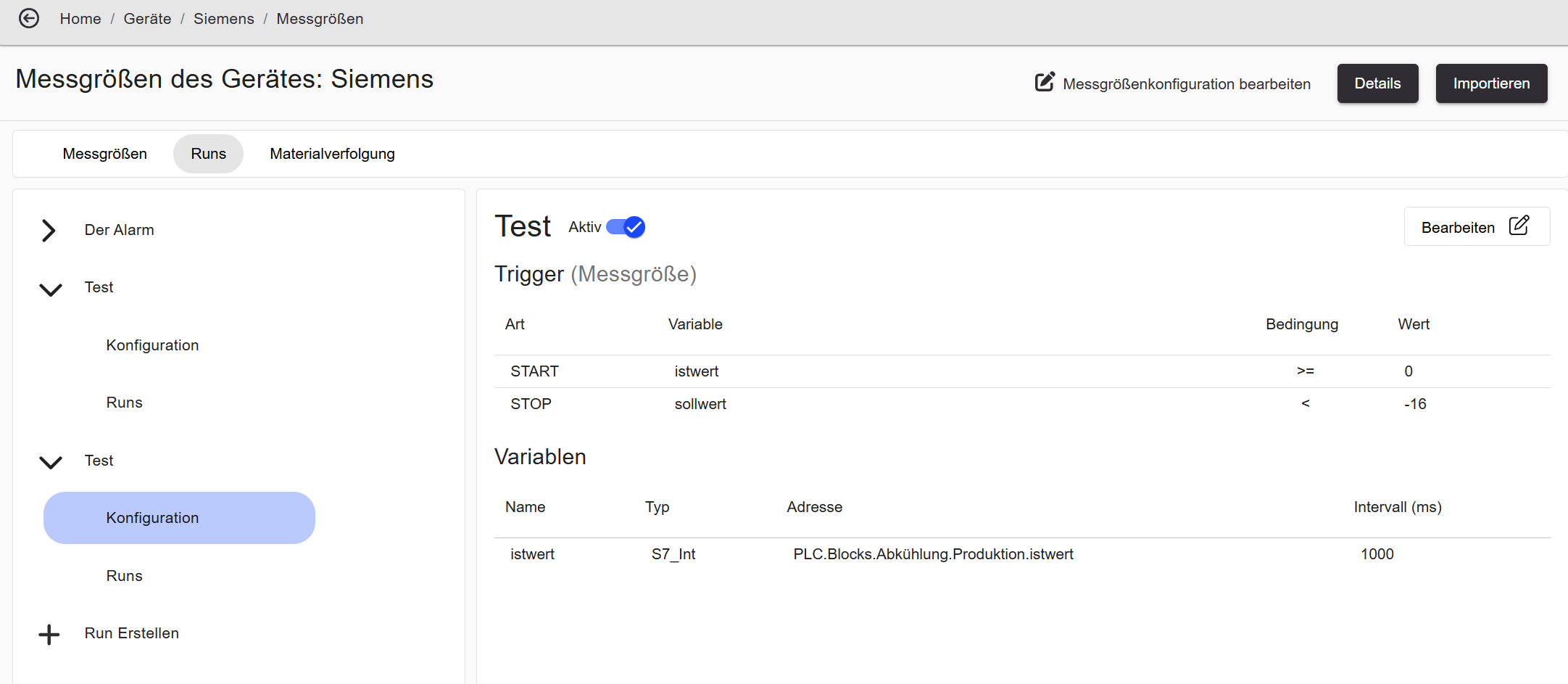
Task: Disable the Aktiv toggle switch
Action: click(x=626, y=227)
